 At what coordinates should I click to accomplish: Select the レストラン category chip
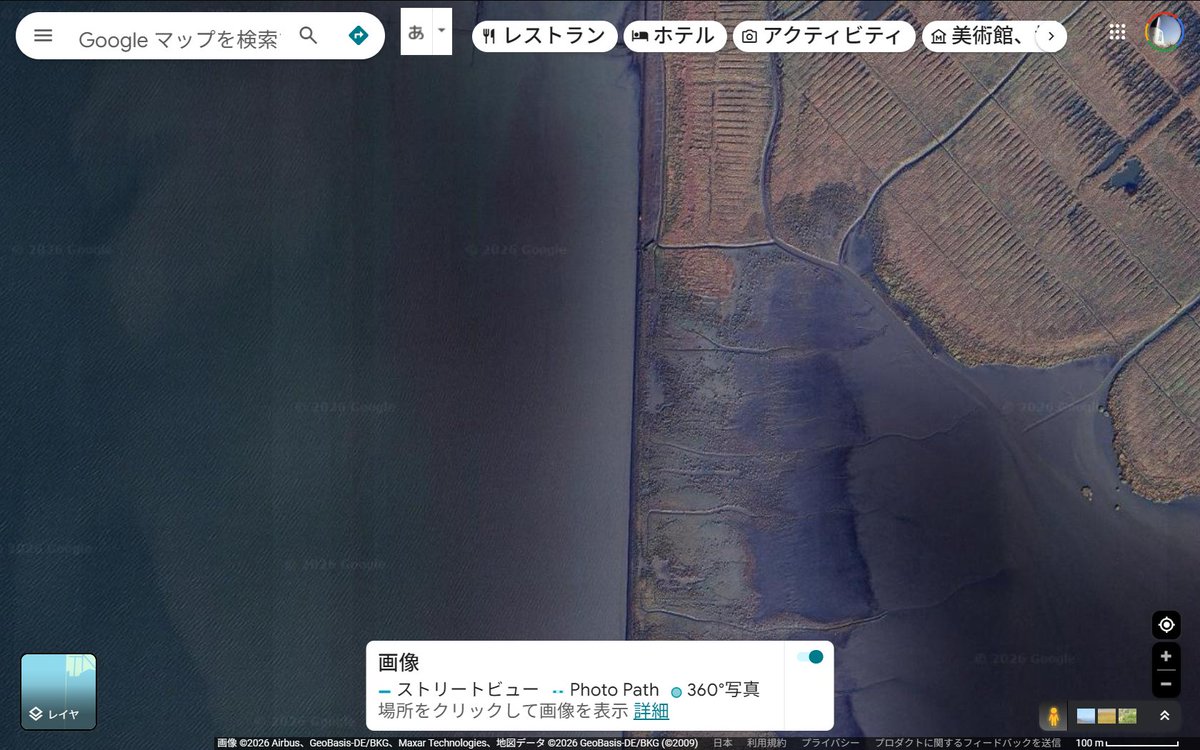coord(545,36)
